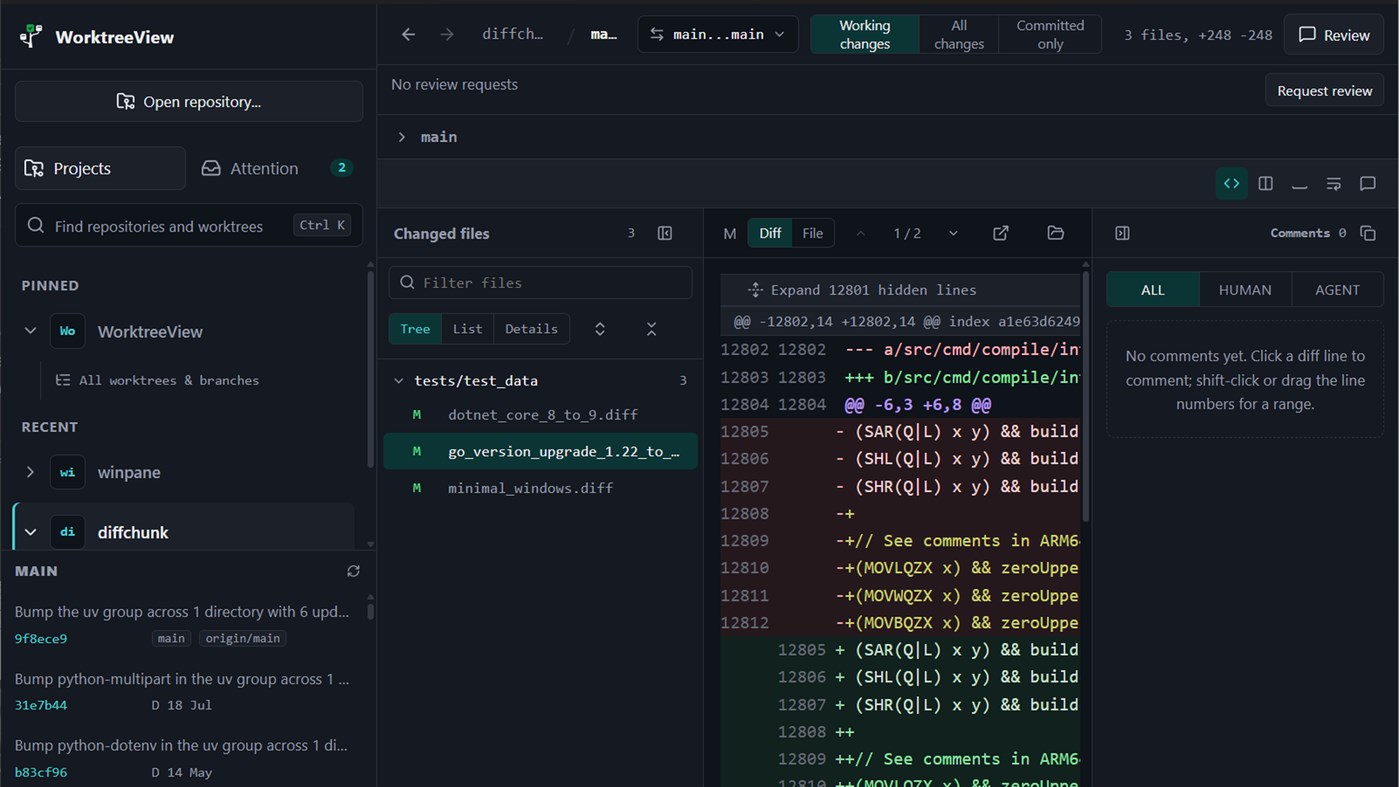
Task: Expand all folders in file tree
Action: tap(600, 329)
